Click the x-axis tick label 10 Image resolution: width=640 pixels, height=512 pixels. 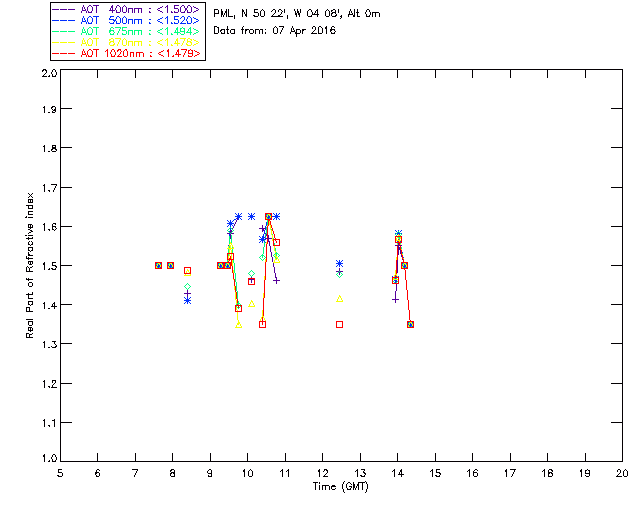point(247,473)
